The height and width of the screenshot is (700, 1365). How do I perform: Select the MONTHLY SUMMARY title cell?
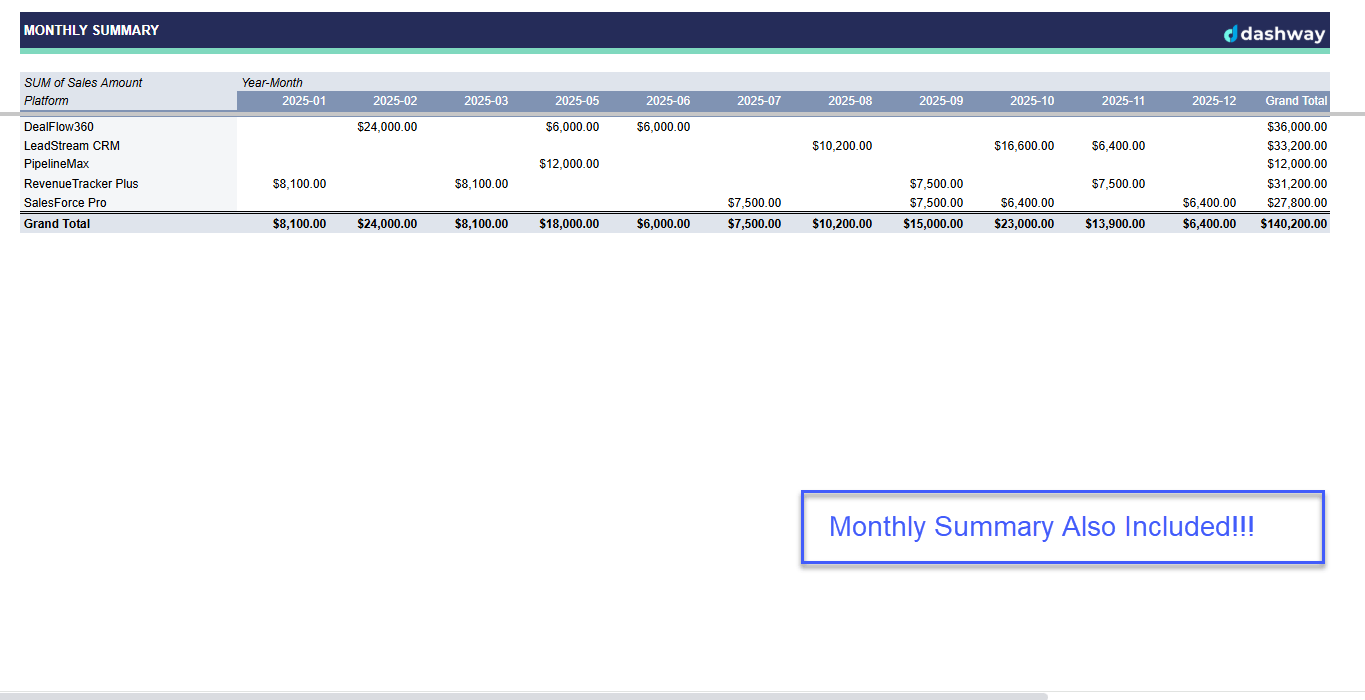point(91,30)
